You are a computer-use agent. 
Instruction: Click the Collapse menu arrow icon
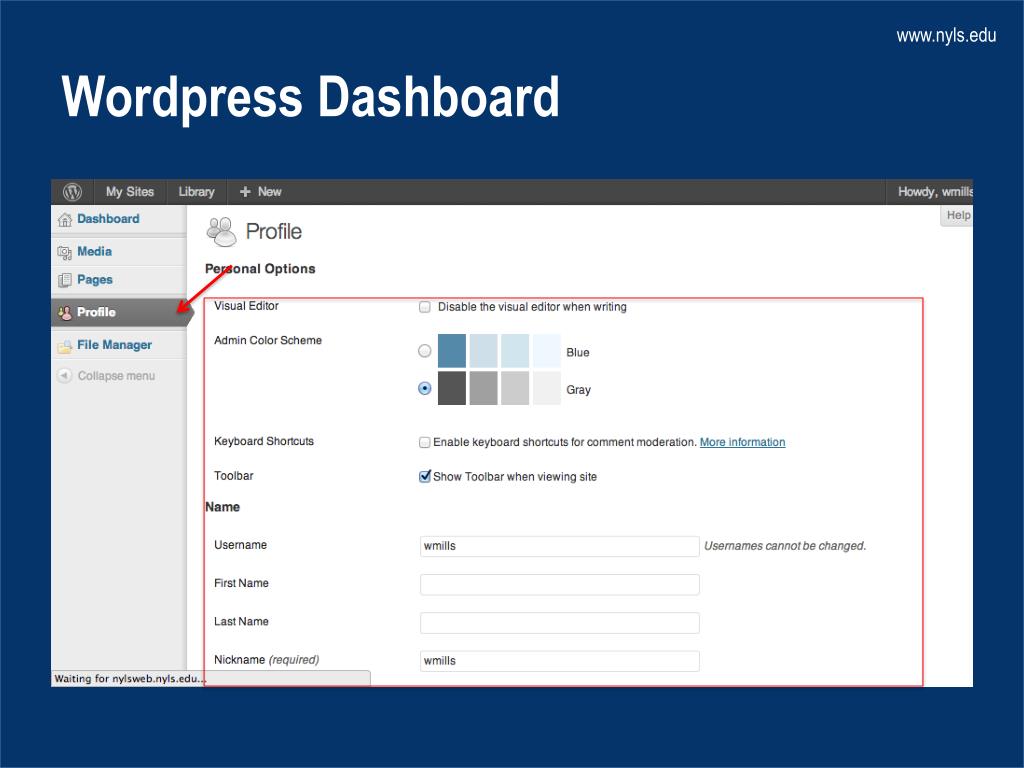[x=64, y=376]
